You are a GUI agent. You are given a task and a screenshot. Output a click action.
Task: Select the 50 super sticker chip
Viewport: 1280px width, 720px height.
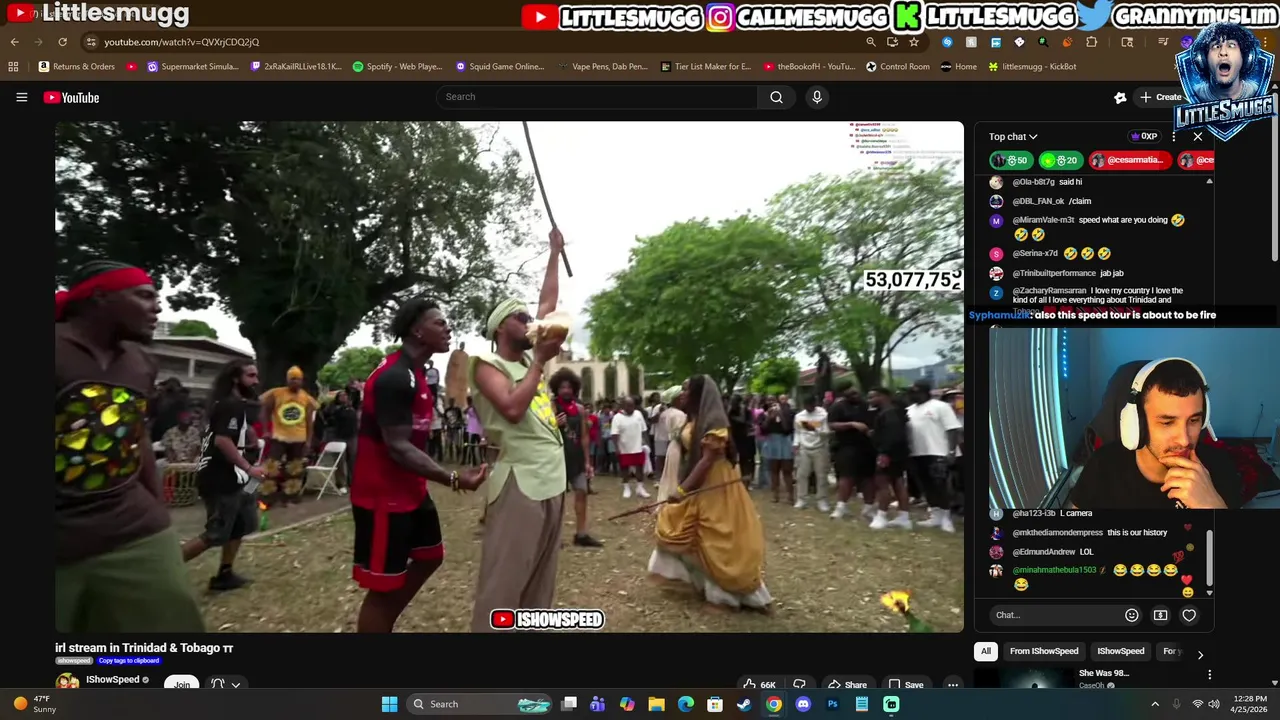tap(1010, 160)
